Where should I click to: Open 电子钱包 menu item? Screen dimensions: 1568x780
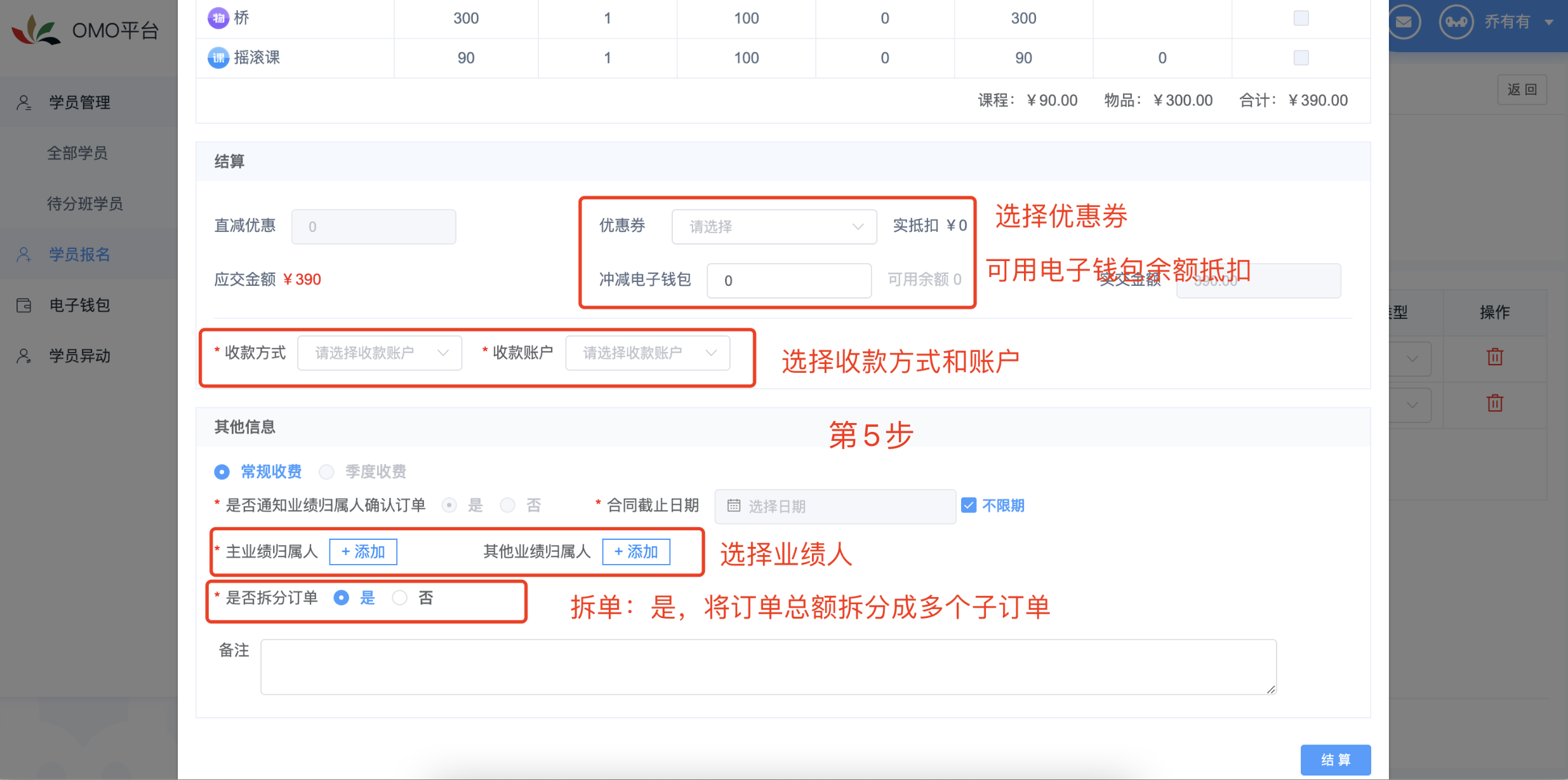click(x=89, y=306)
